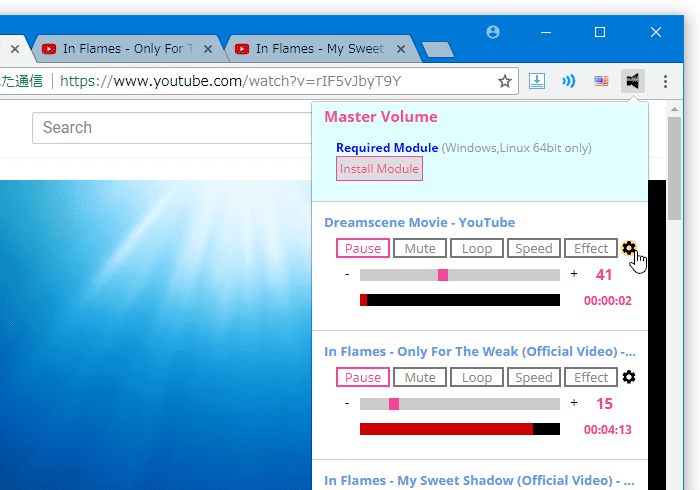Click the scrollbar up arrow

674,109
